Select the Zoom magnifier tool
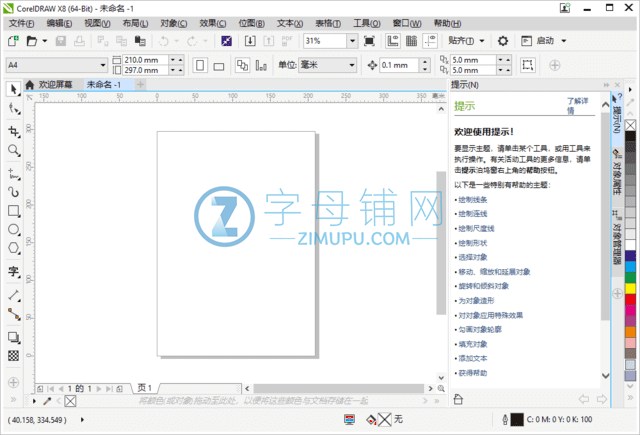Image resolution: width=640 pixels, height=435 pixels. click(x=13, y=151)
